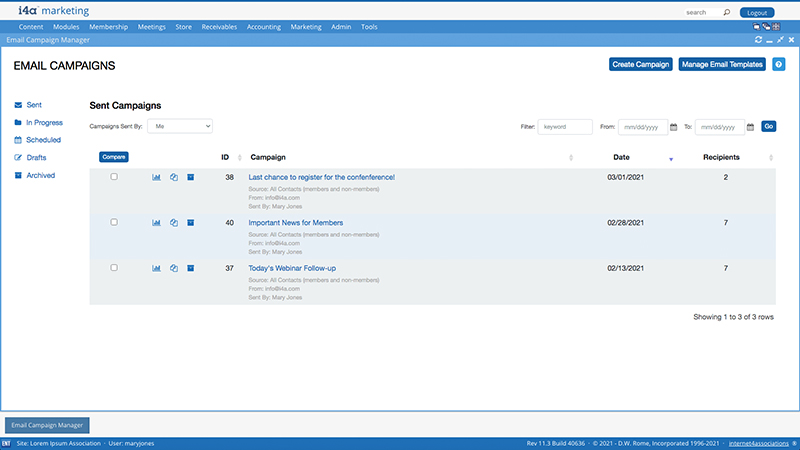
Task: Check the box for campaign 38
Action: pos(114,177)
